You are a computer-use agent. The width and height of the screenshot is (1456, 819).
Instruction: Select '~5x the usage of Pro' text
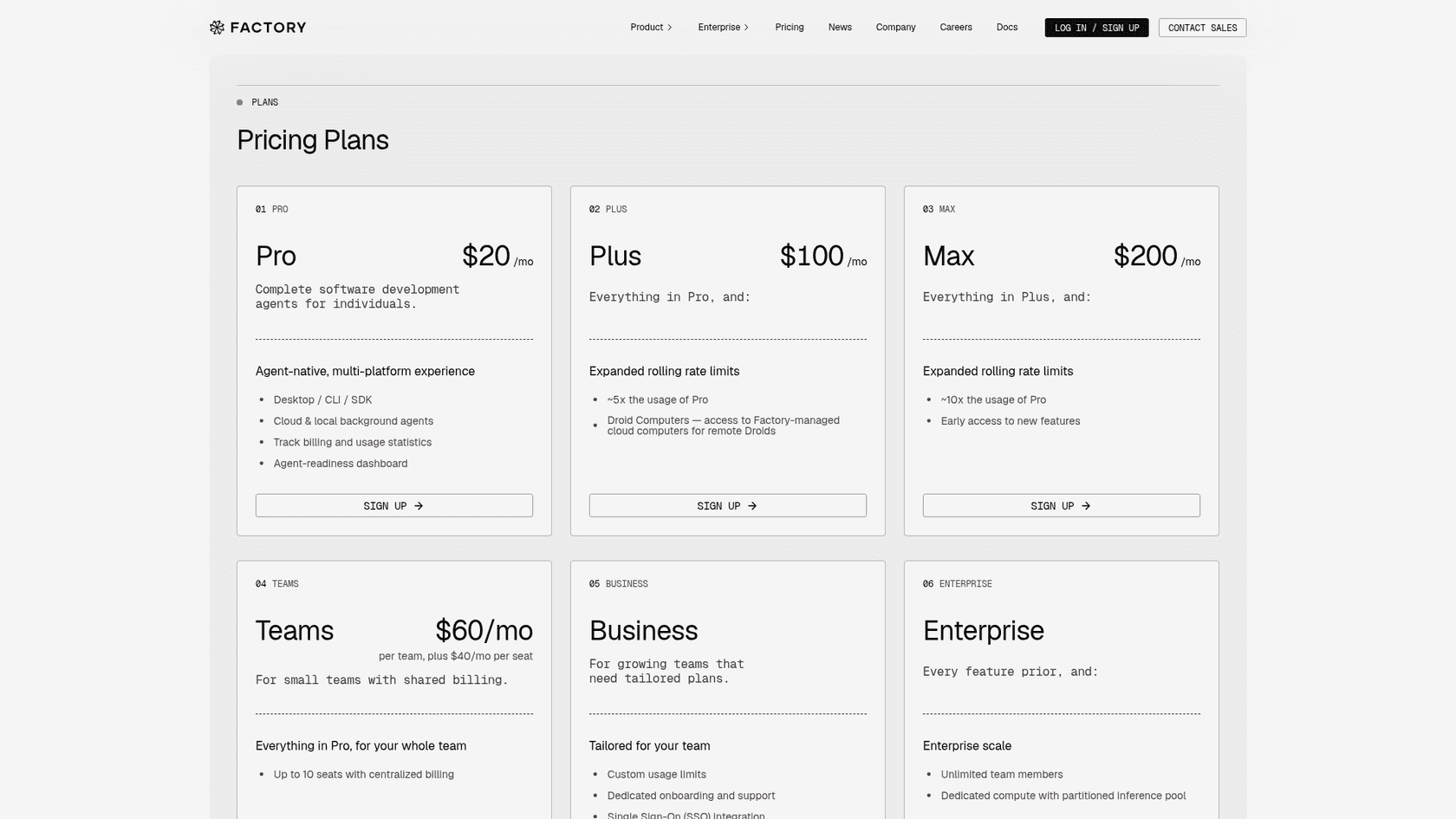coord(658,400)
